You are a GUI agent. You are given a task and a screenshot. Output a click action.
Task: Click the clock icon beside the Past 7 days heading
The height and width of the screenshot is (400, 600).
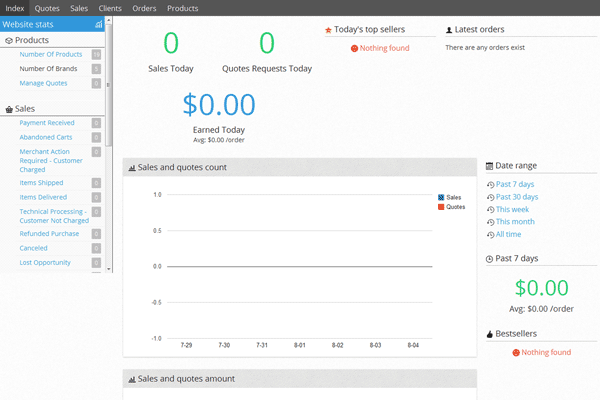489,259
